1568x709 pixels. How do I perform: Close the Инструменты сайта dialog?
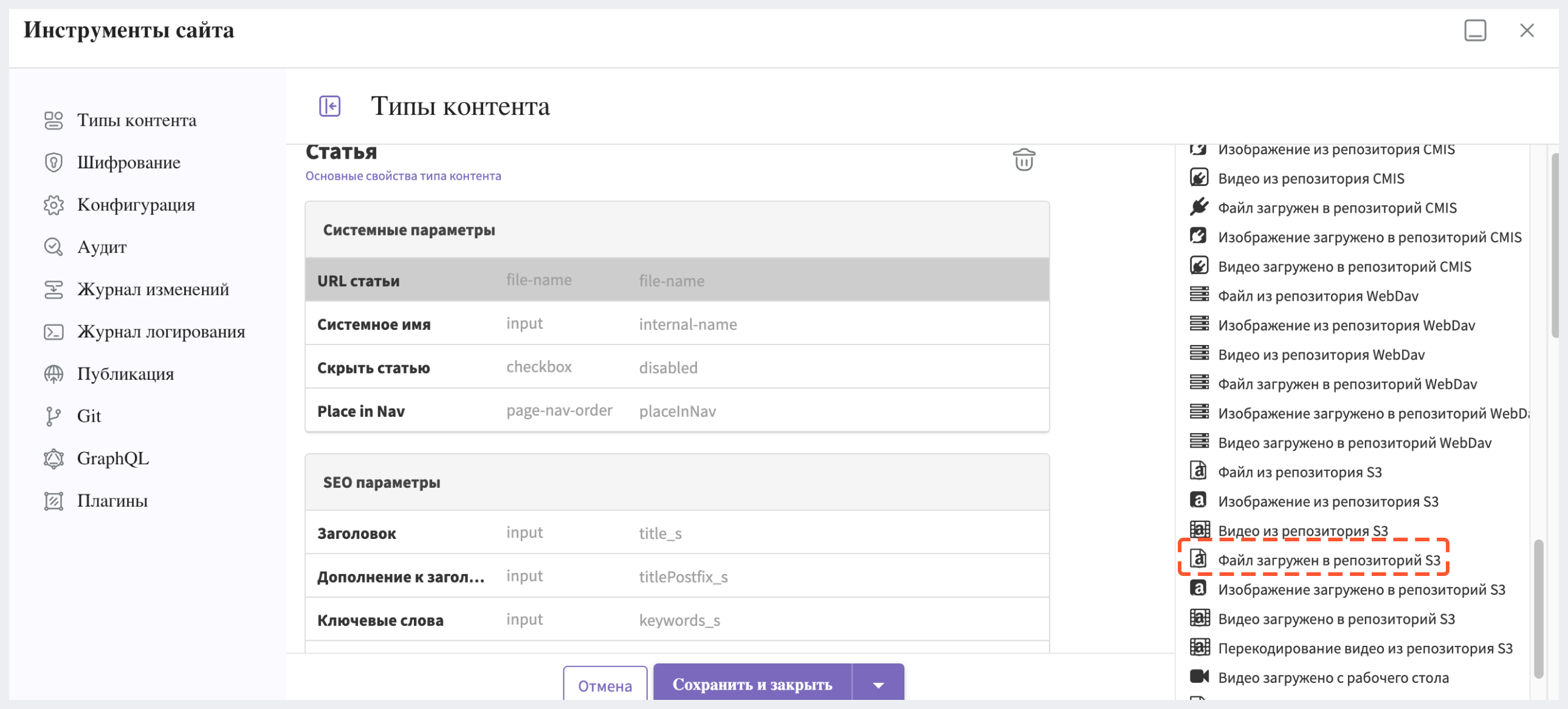[x=1527, y=30]
